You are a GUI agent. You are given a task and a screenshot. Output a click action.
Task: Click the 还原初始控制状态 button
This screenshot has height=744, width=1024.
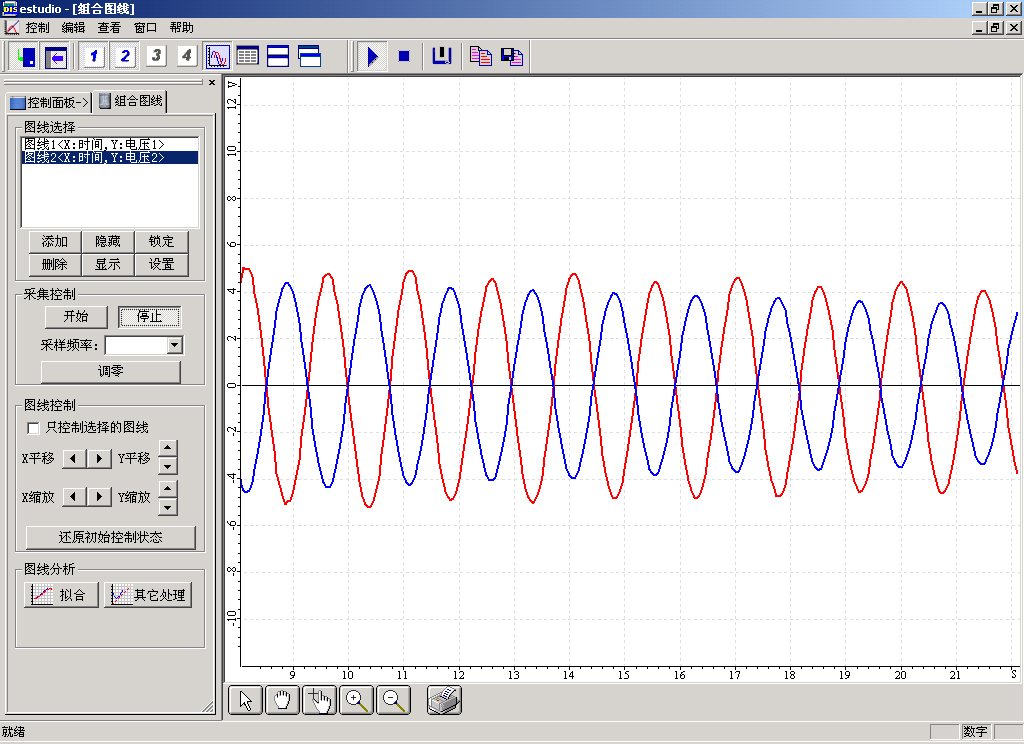pyautogui.click(x=111, y=538)
